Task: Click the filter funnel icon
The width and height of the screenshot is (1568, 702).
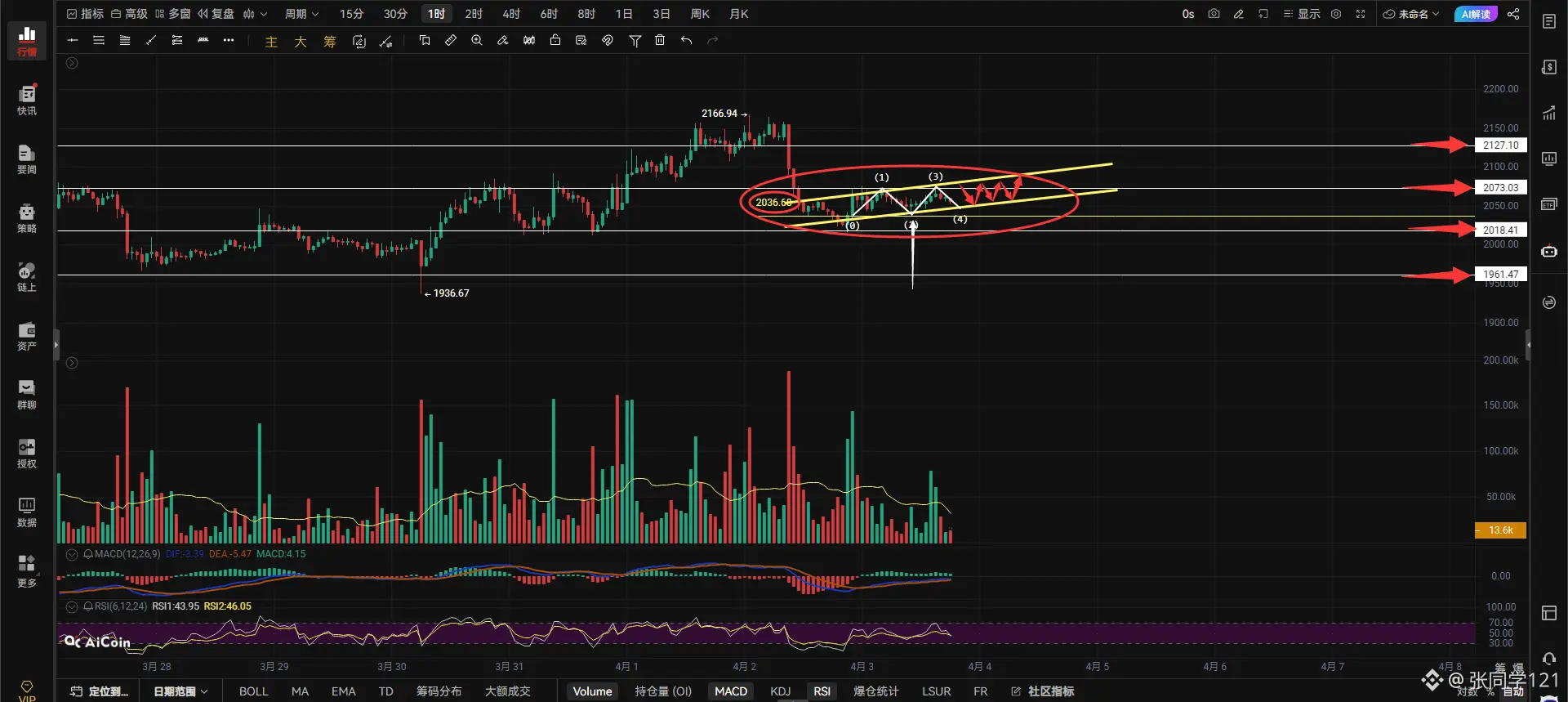Action: [x=635, y=40]
